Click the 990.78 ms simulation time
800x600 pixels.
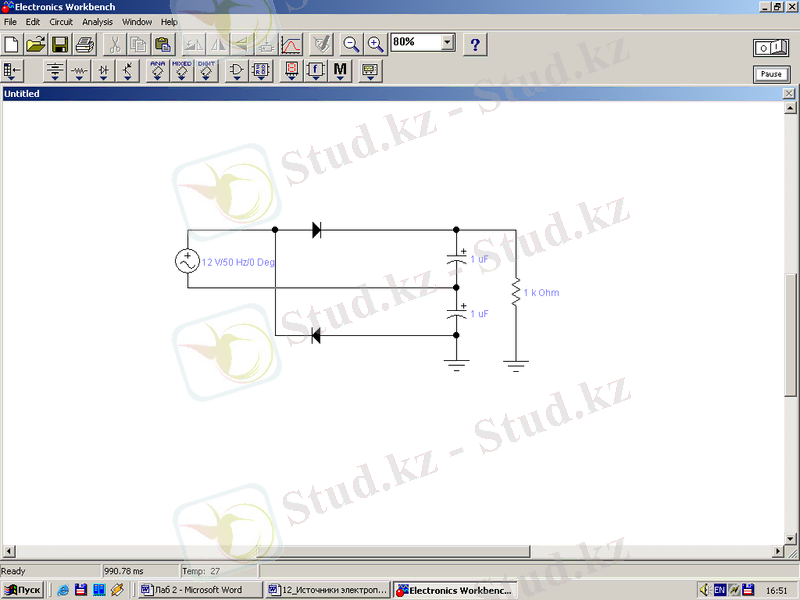pyautogui.click(x=124, y=571)
